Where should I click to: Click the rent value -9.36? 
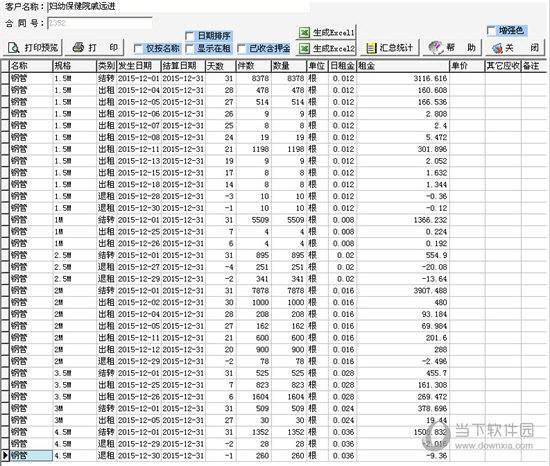(x=437, y=456)
